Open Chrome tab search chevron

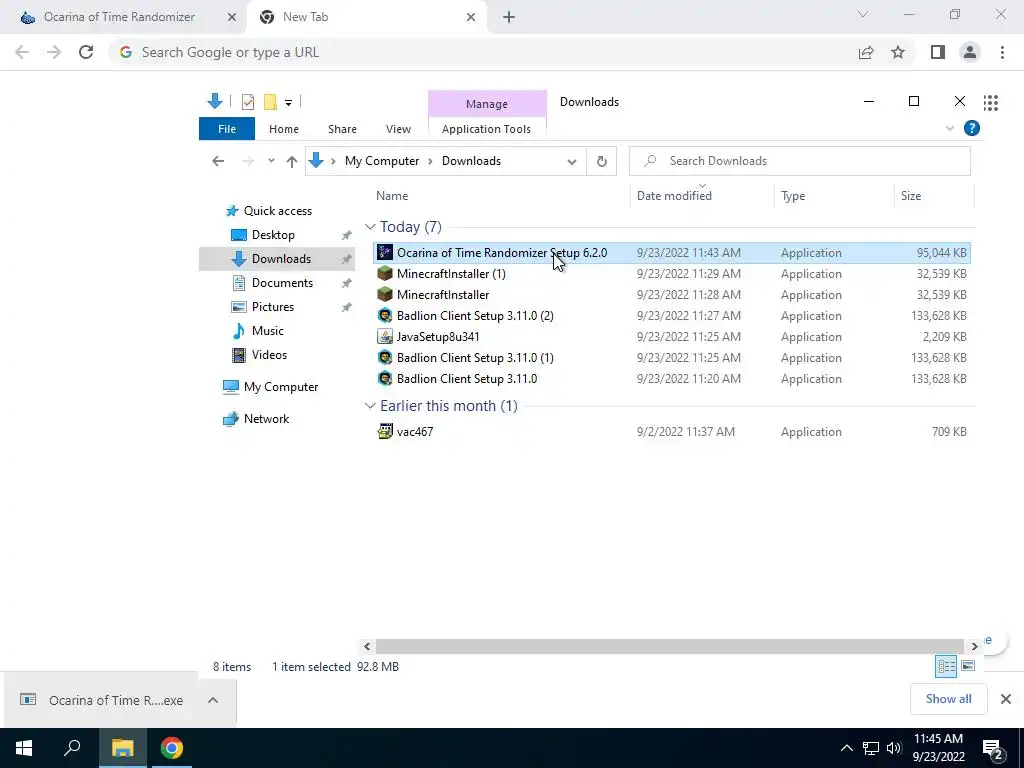(x=863, y=14)
